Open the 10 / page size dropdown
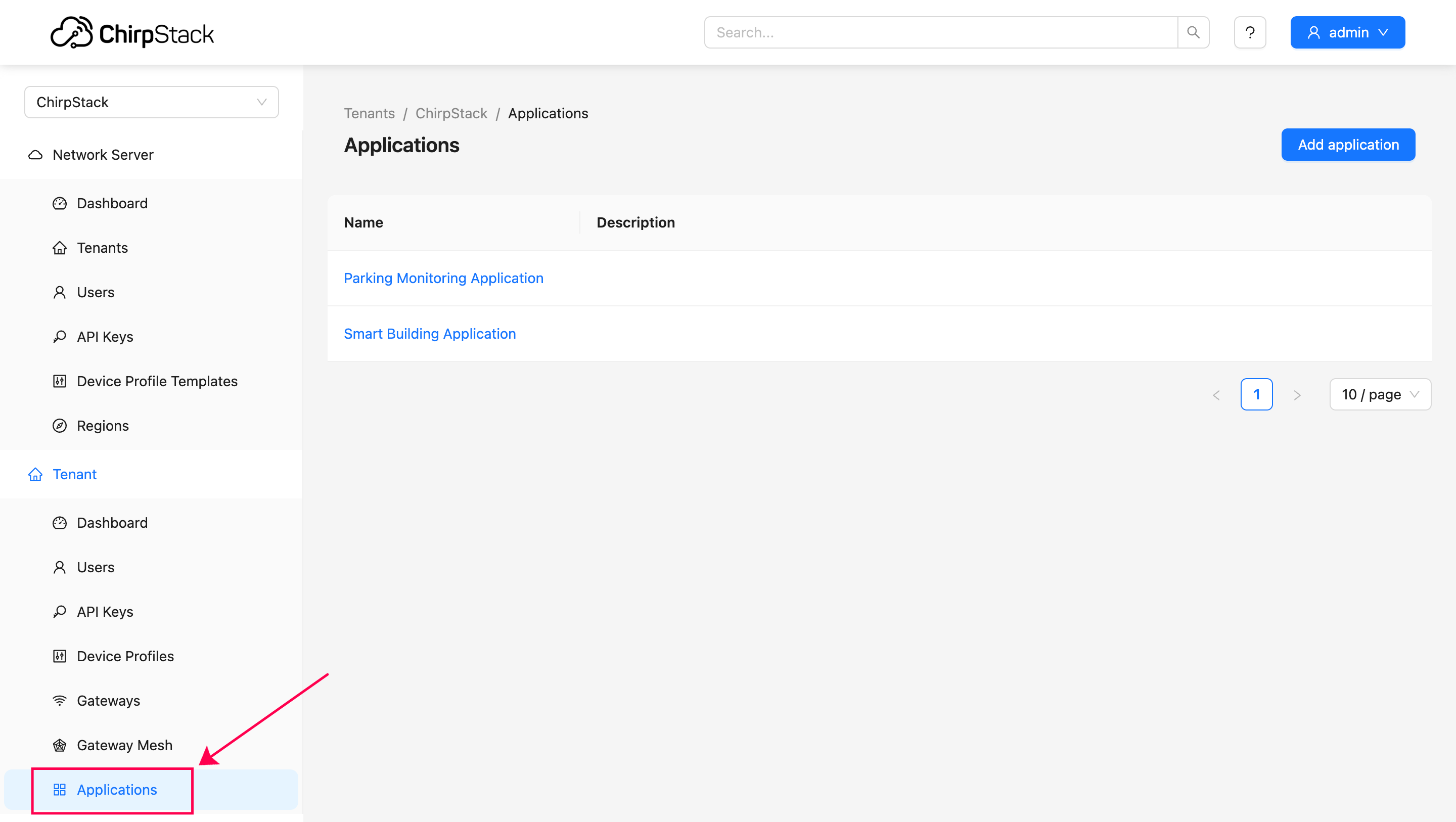The image size is (1456, 822). tap(1380, 395)
